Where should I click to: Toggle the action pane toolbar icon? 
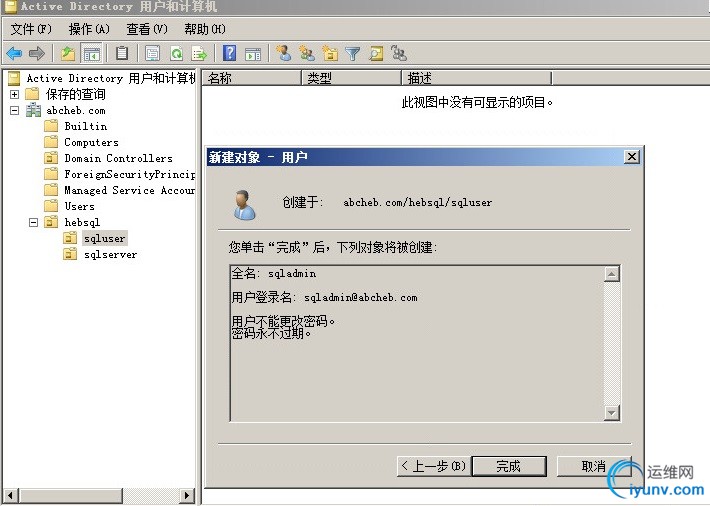(253, 53)
